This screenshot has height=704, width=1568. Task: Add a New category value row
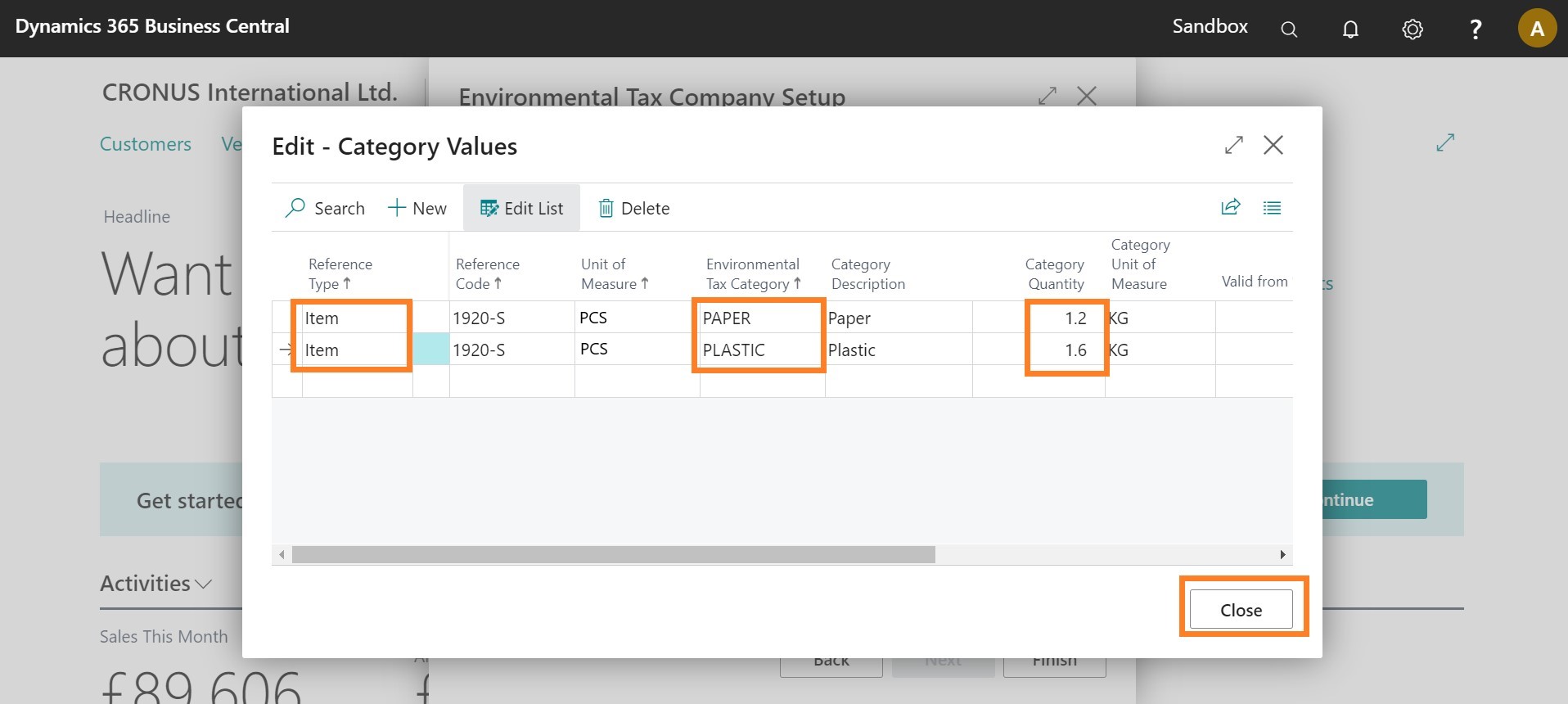417,208
